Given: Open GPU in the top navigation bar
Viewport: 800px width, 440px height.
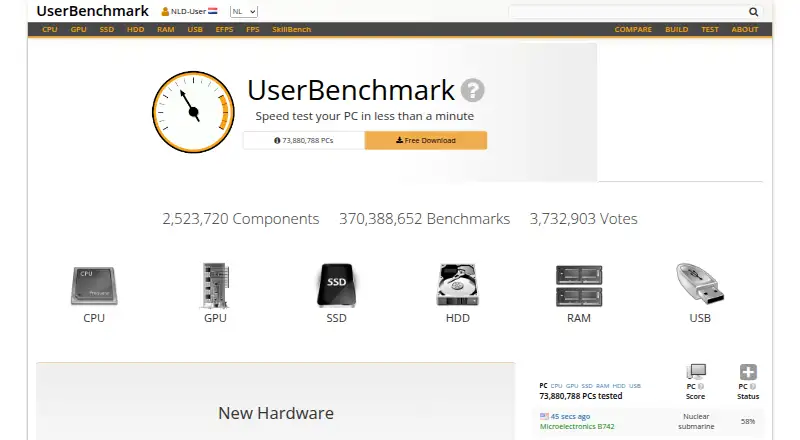Looking at the screenshot, I should click(x=79, y=29).
